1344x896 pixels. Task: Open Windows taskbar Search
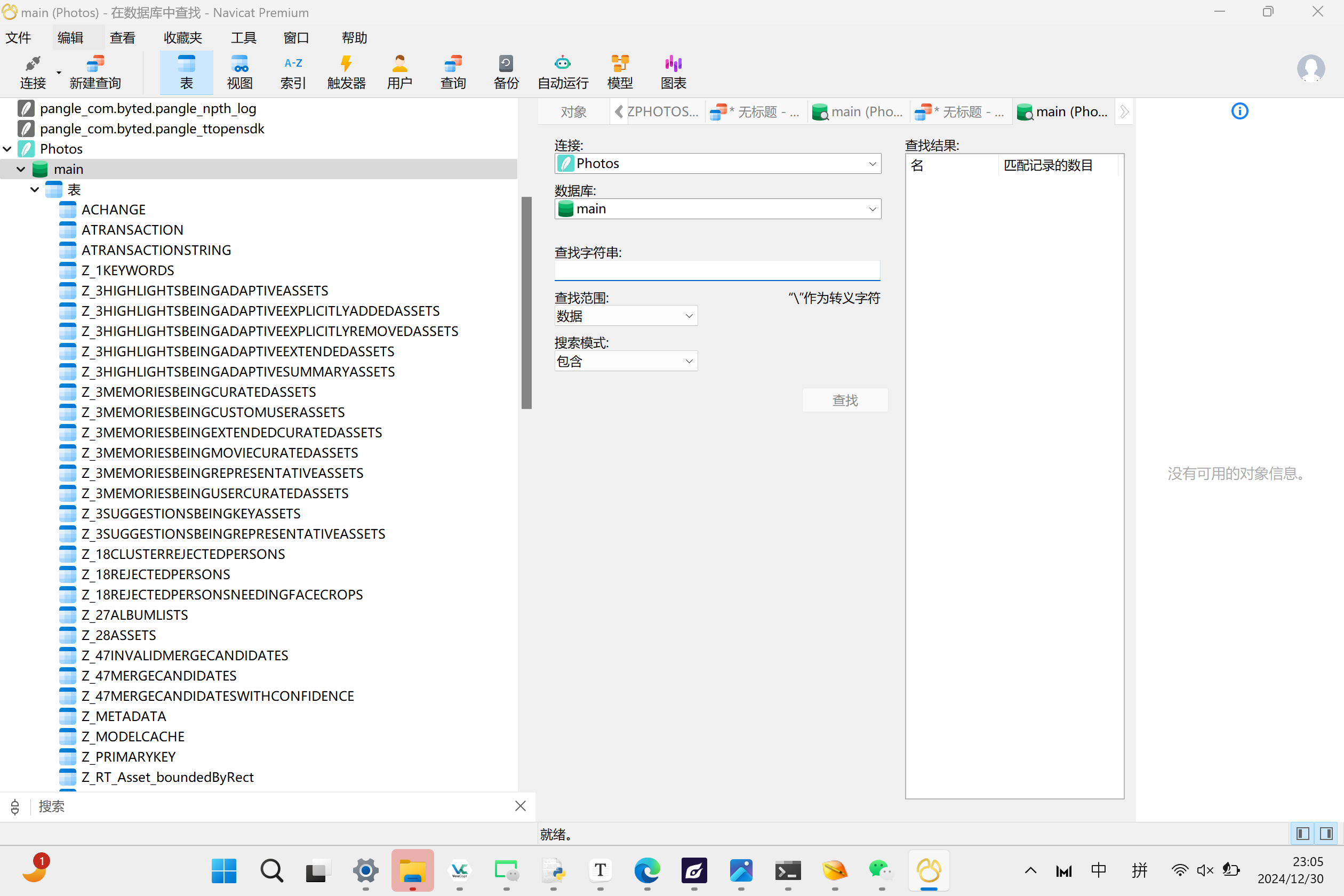[x=271, y=871]
